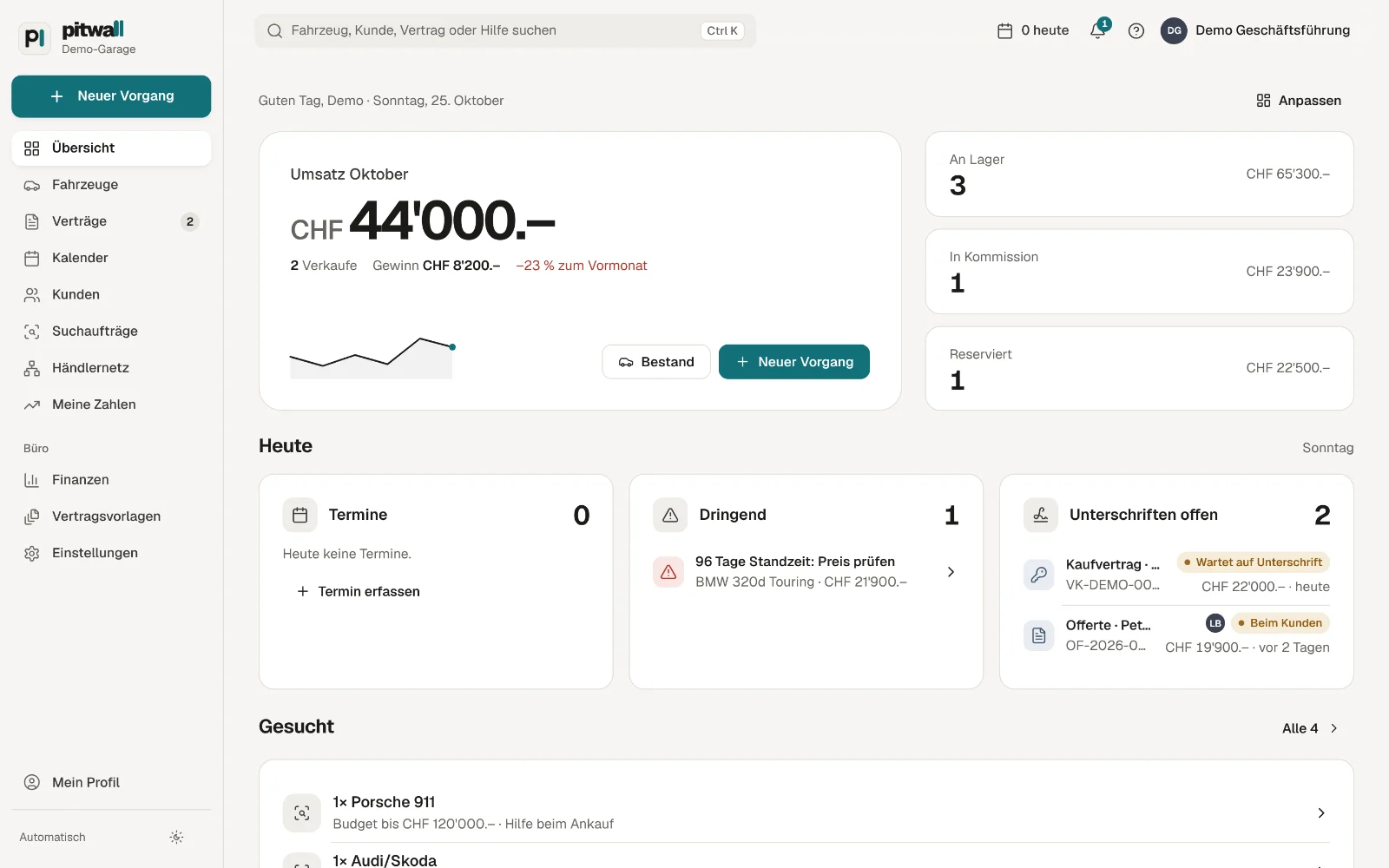Click Neuer Vorgang in Umsatz card
Viewport: 1389px width, 868px height.
(794, 362)
